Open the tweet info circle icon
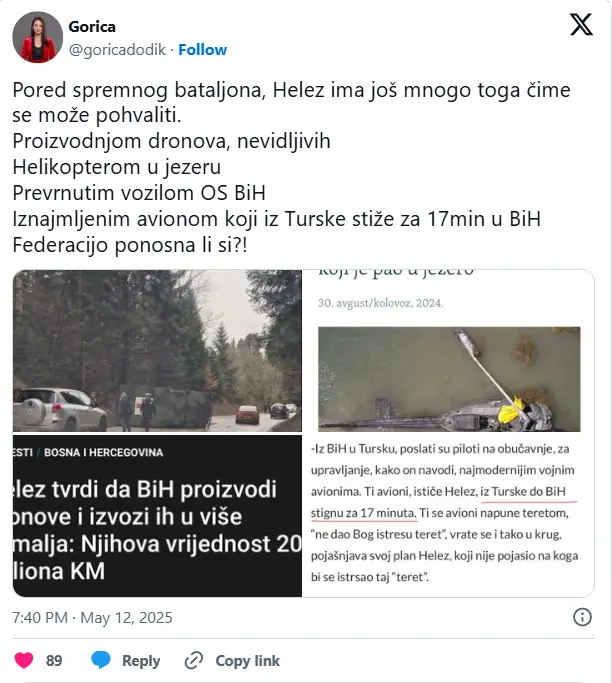Viewport: 612px width, 683px height. point(582,617)
